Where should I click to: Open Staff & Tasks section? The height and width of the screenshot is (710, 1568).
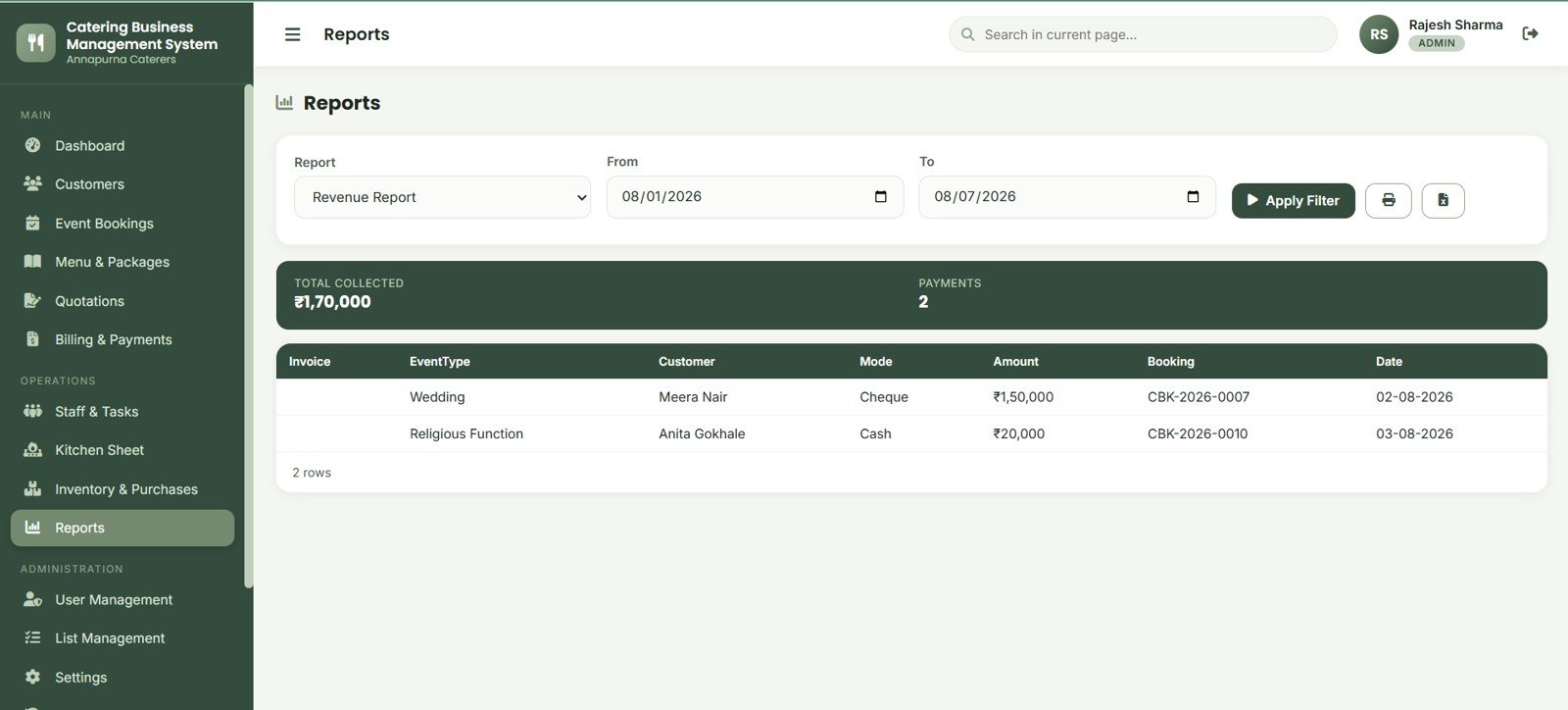[x=122, y=411]
